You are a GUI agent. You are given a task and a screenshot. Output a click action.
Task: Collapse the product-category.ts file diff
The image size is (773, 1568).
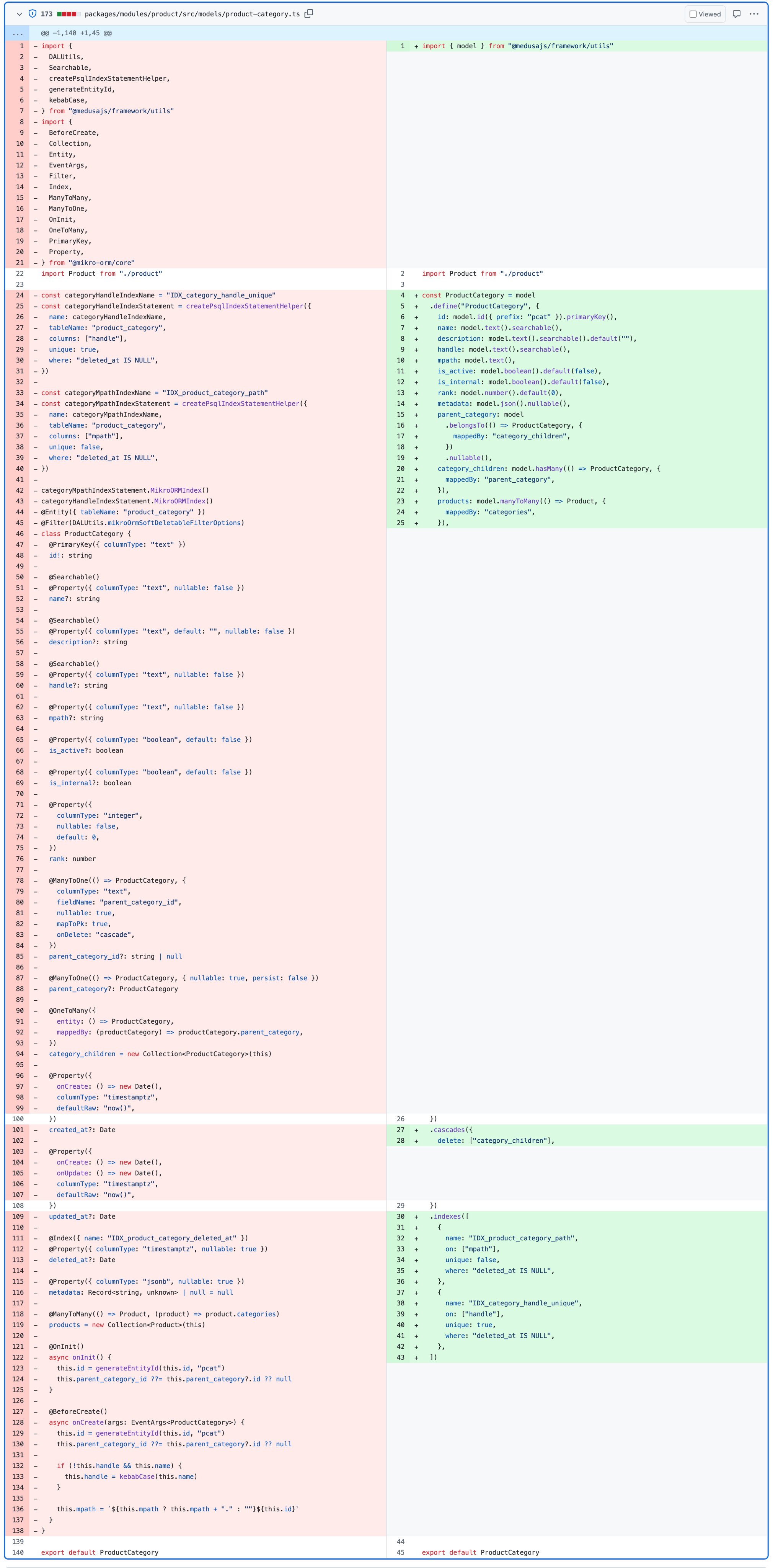tap(20, 13)
